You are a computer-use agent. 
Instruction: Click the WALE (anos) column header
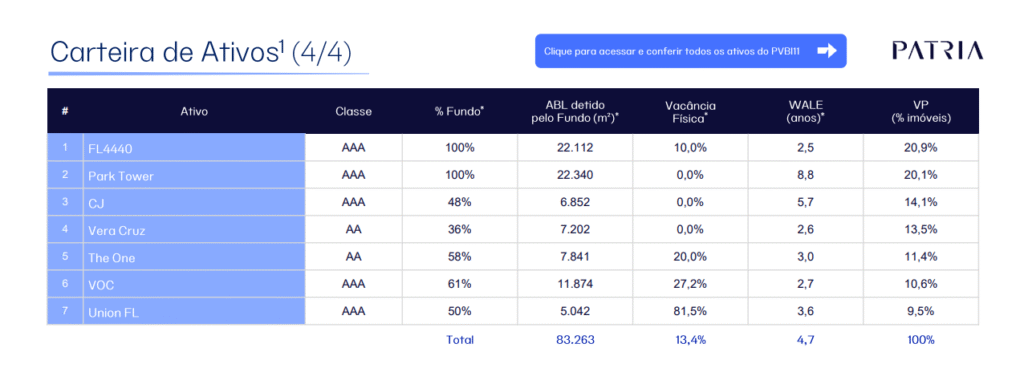805,112
